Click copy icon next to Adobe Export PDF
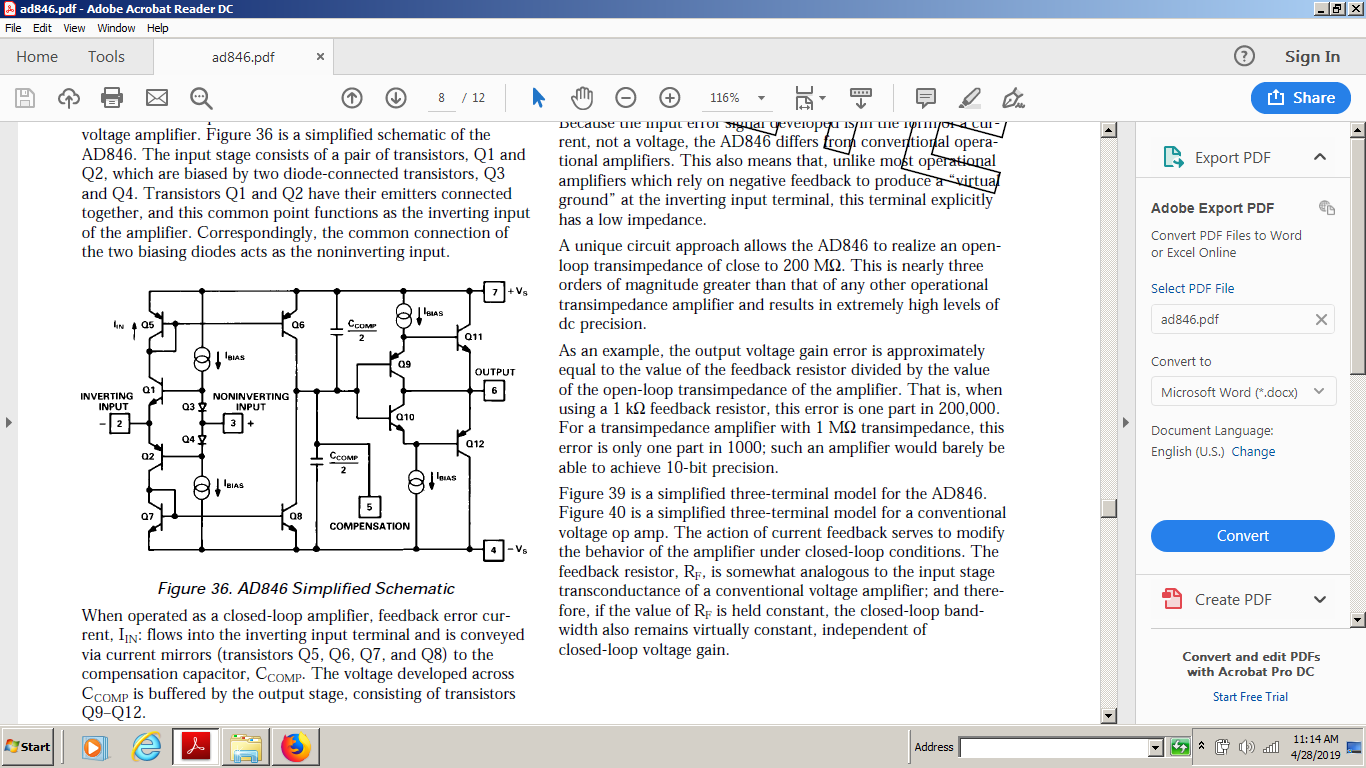 coord(1327,207)
